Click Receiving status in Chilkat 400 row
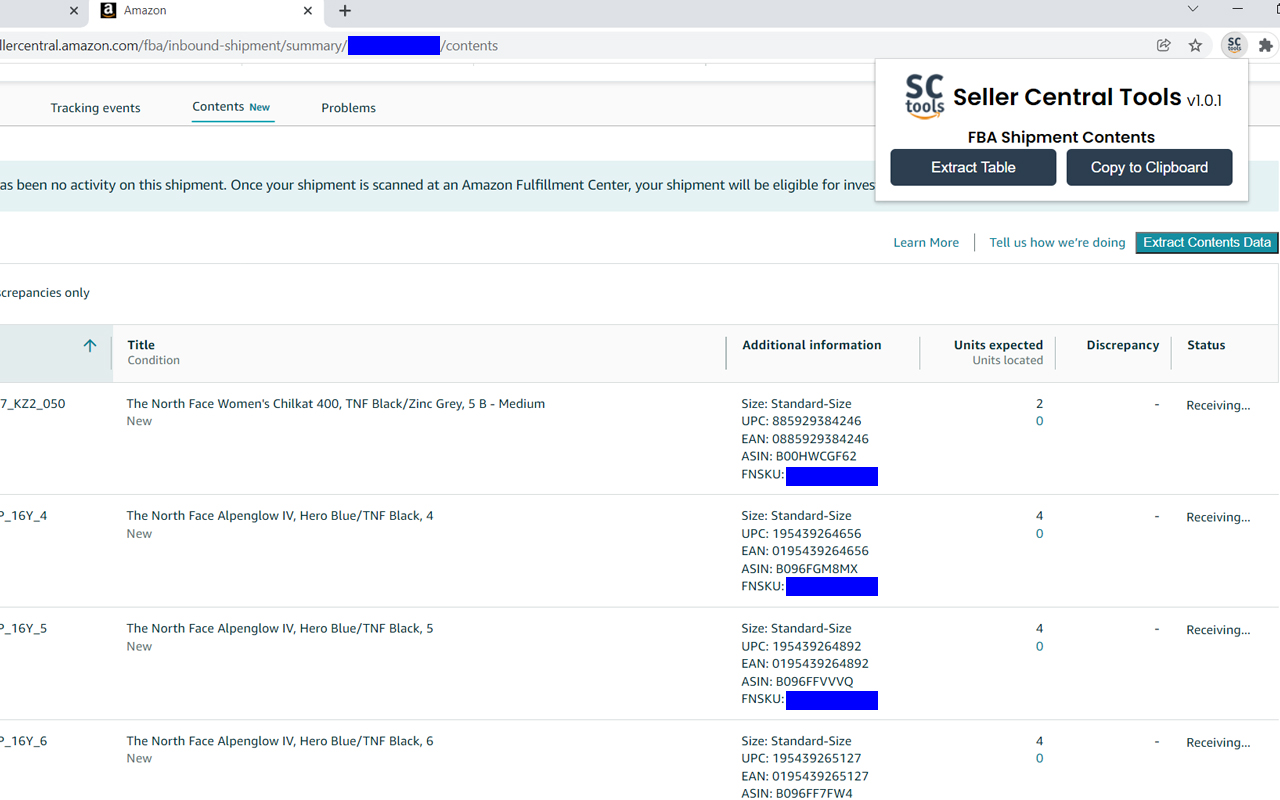 point(1218,405)
